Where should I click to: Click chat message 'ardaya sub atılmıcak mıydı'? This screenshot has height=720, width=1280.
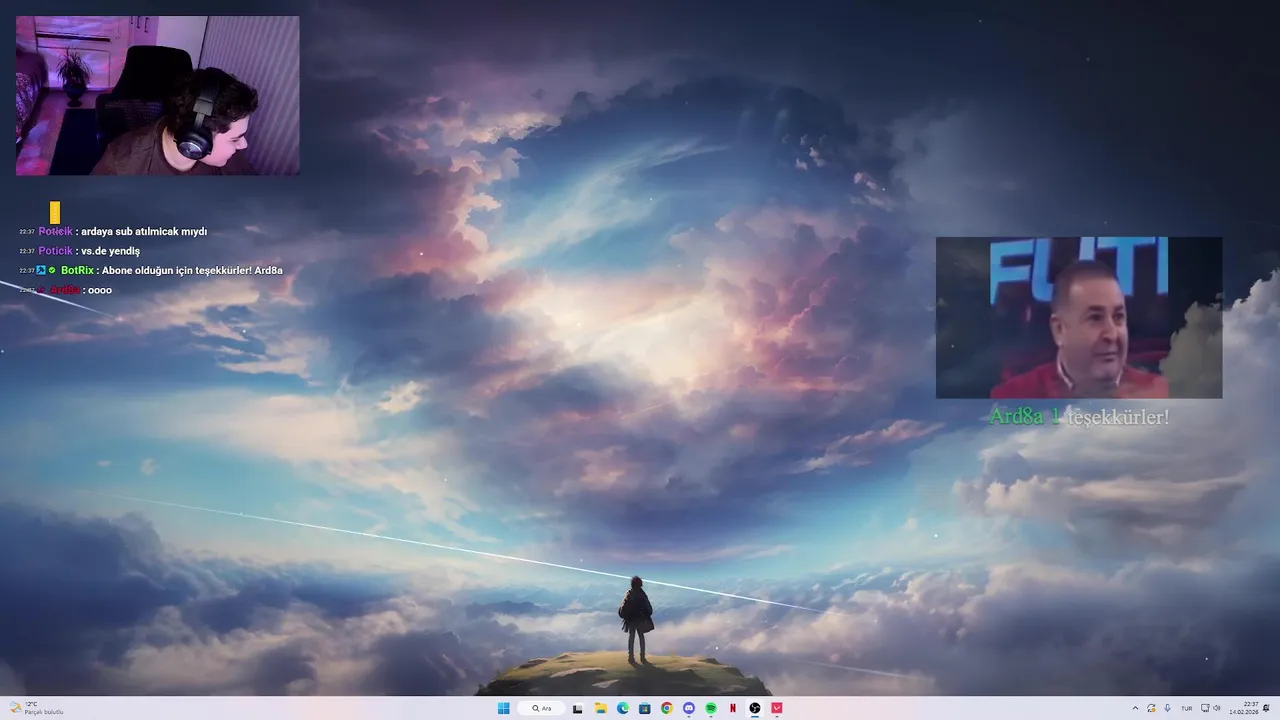144,232
